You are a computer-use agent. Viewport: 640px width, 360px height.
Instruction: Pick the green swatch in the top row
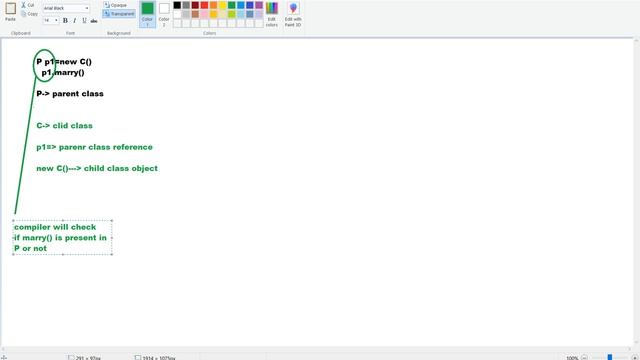click(231, 5)
